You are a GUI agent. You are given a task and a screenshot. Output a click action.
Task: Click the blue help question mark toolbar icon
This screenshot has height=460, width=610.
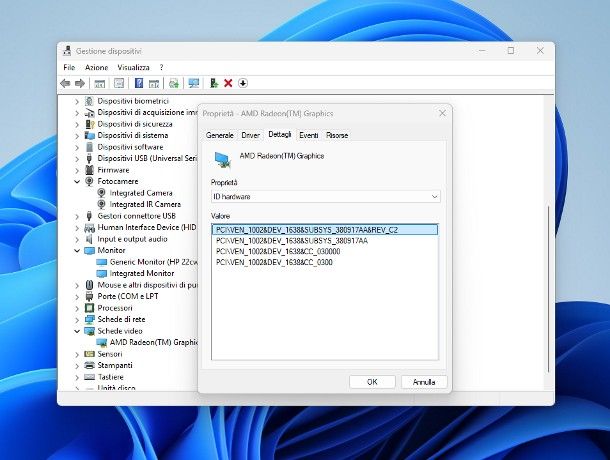point(139,83)
